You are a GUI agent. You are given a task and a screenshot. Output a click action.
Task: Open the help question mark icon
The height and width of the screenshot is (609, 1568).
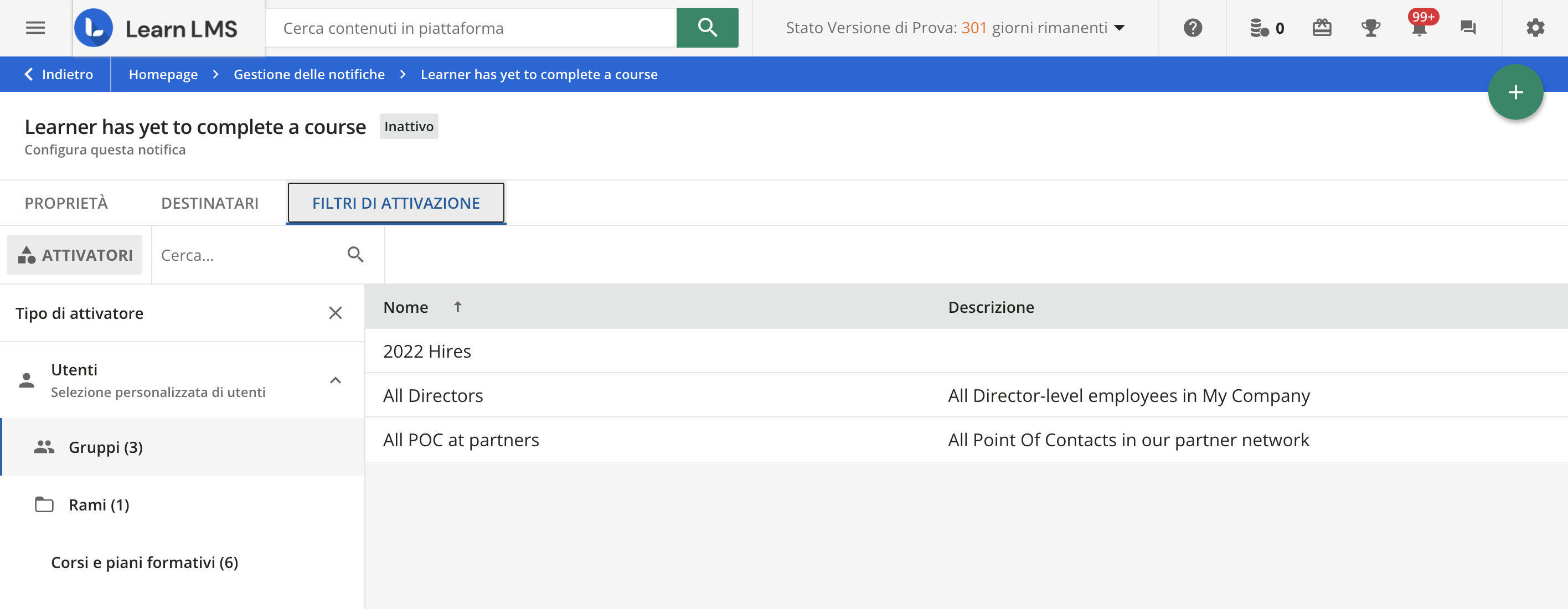click(1193, 28)
